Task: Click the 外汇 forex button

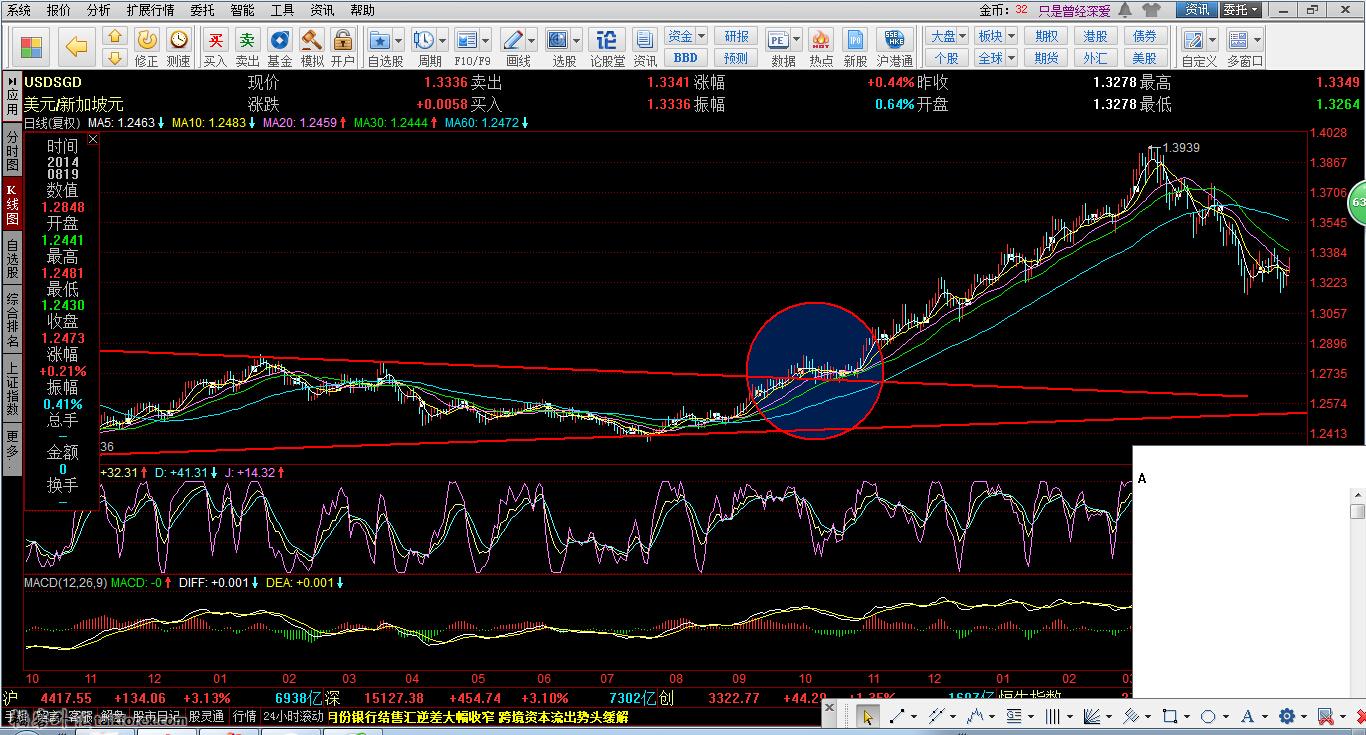Action: pyautogui.click(x=1096, y=58)
